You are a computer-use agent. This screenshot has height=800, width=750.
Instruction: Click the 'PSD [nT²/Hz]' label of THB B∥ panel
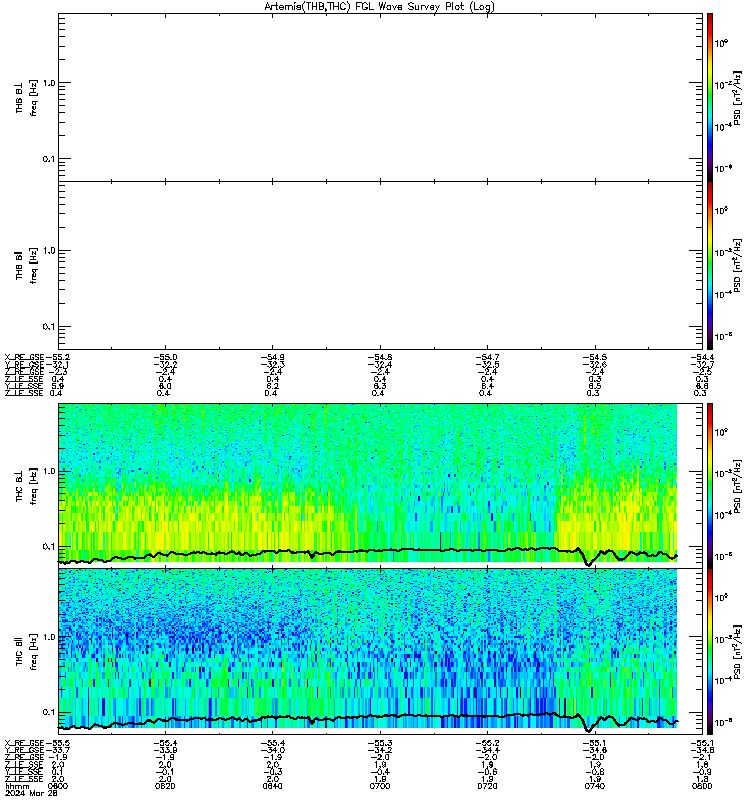737,265
